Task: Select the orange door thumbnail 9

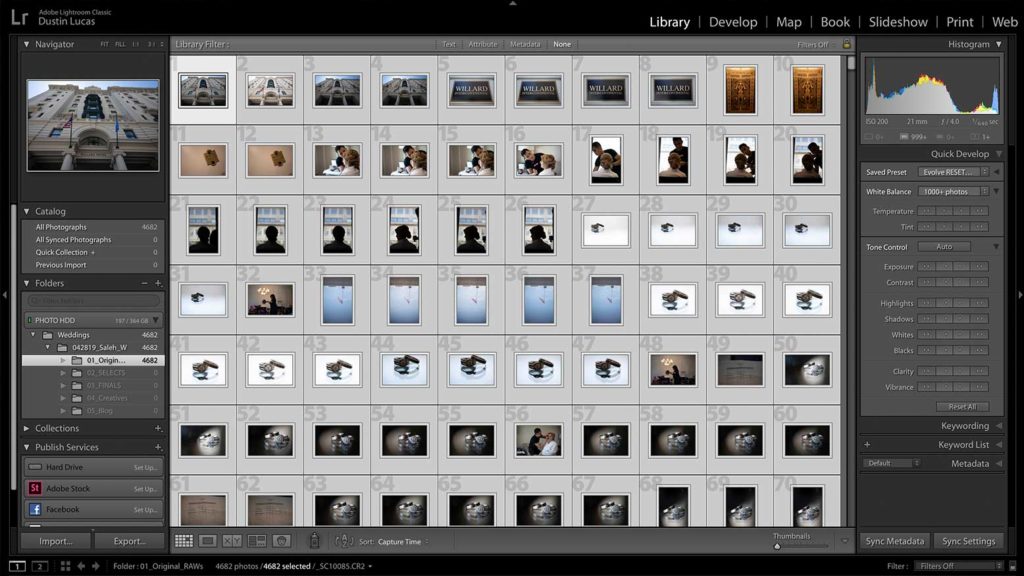Action: [x=740, y=90]
